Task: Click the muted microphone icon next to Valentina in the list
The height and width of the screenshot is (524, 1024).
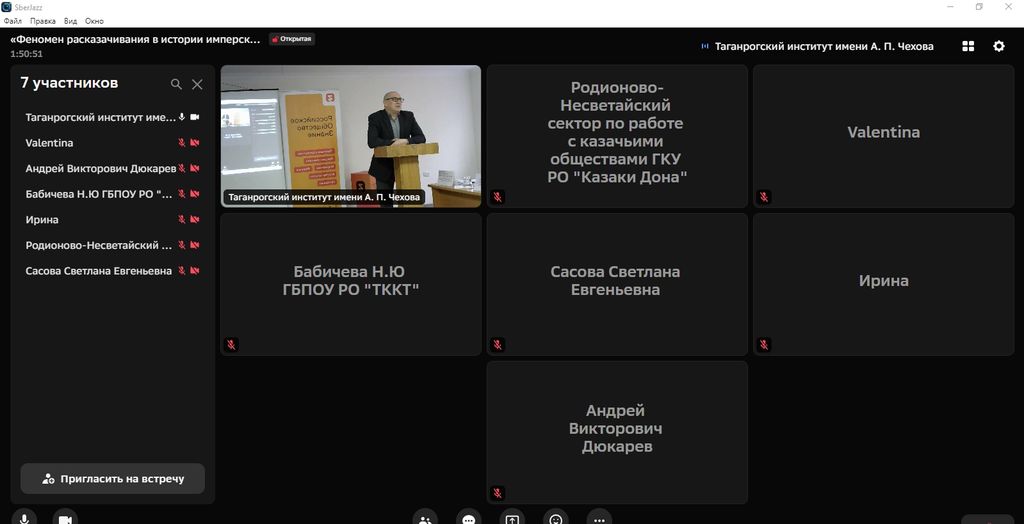Action: point(182,143)
